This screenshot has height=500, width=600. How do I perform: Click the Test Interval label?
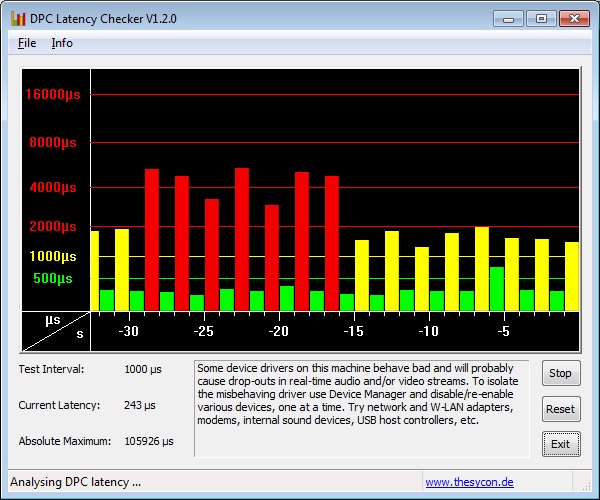[51, 370]
